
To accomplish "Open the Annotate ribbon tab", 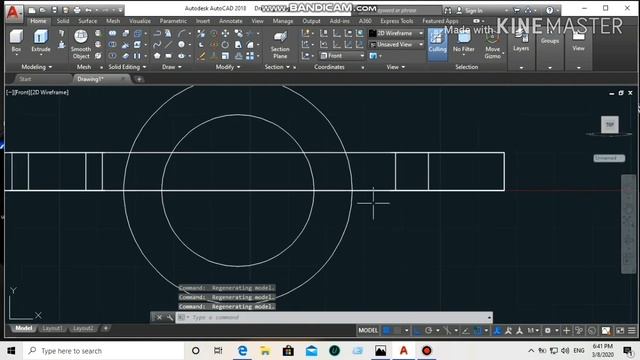I will coord(231,21).
